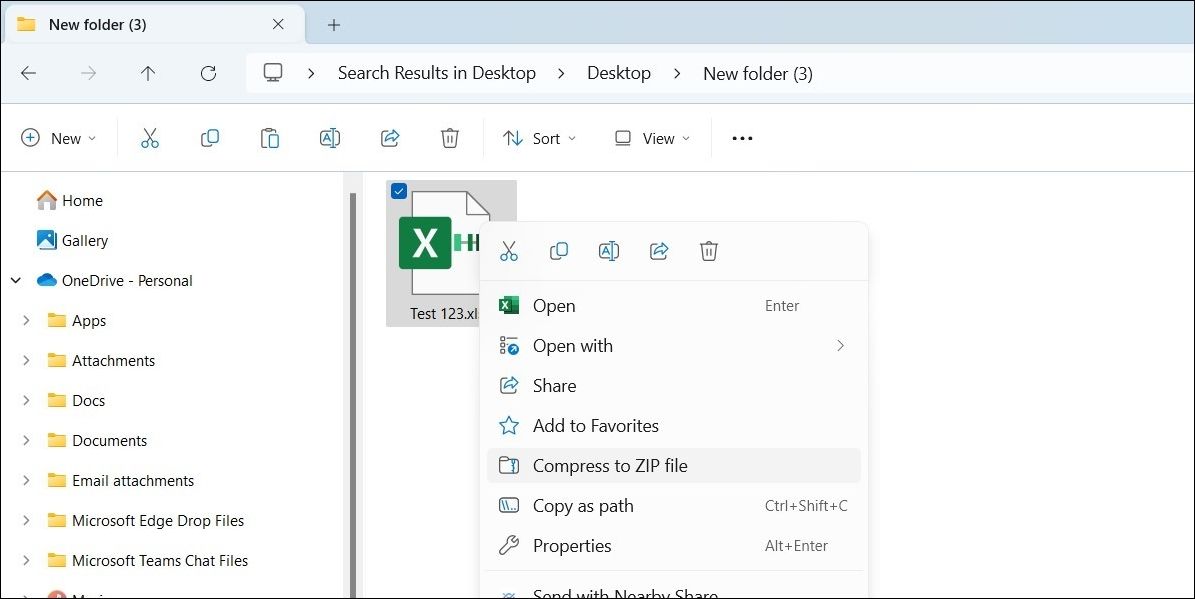Select the Cut icon in the toolbar
The height and width of the screenshot is (599, 1195).
(150, 137)
